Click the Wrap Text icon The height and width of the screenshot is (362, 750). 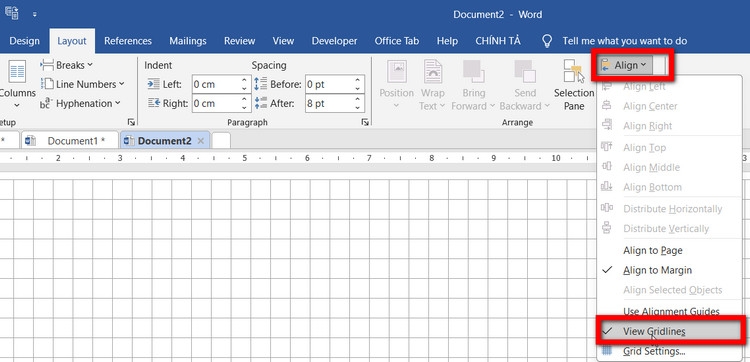433,72
